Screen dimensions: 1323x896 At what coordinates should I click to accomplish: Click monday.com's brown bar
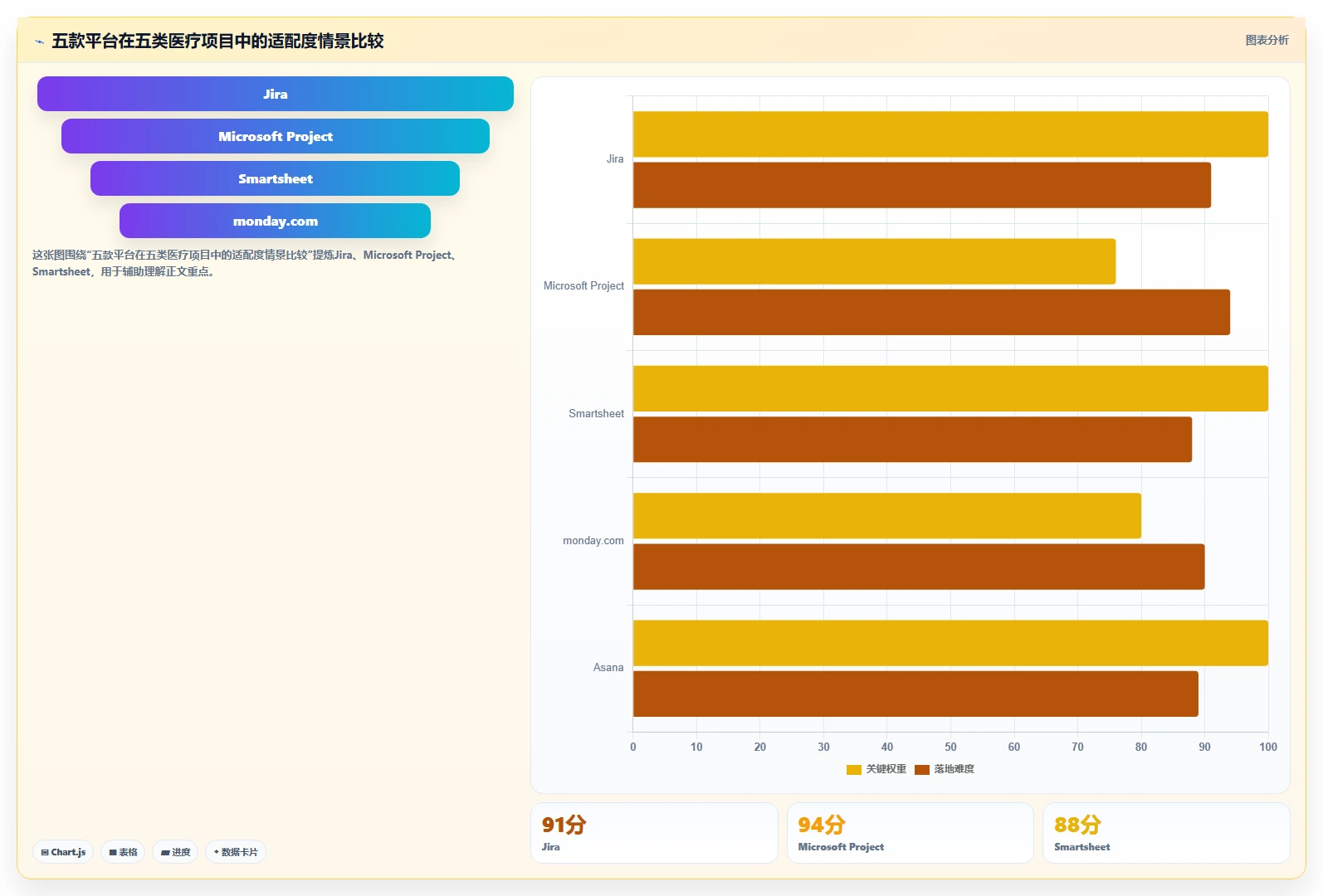coord(919,567)
